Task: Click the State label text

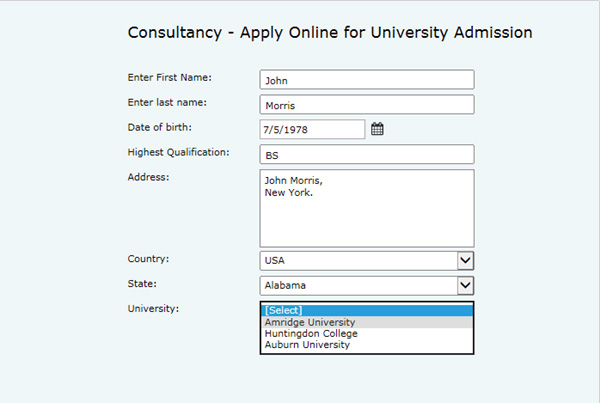Action: point(142,284)
